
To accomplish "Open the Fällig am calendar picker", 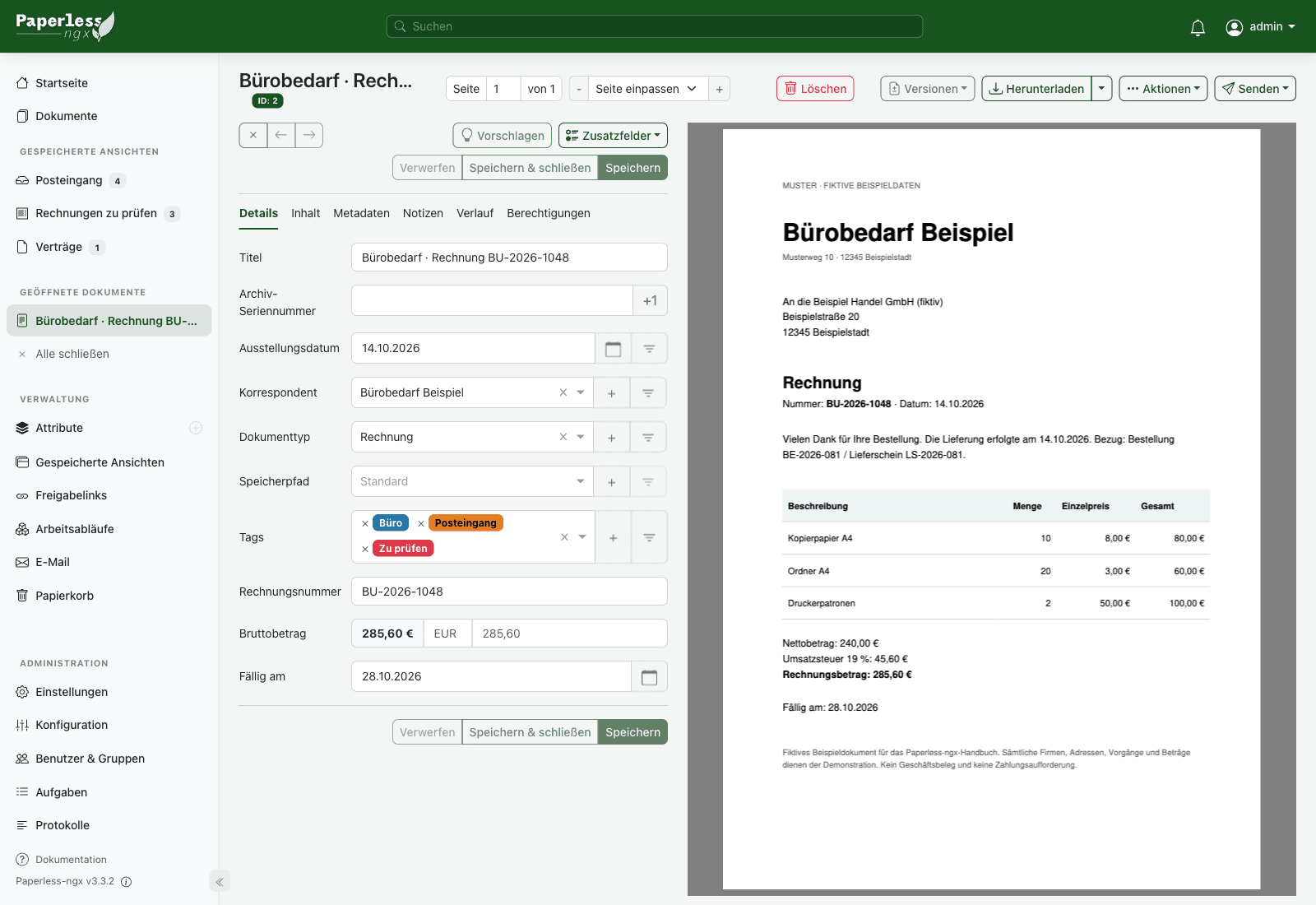I will [649, 676].
